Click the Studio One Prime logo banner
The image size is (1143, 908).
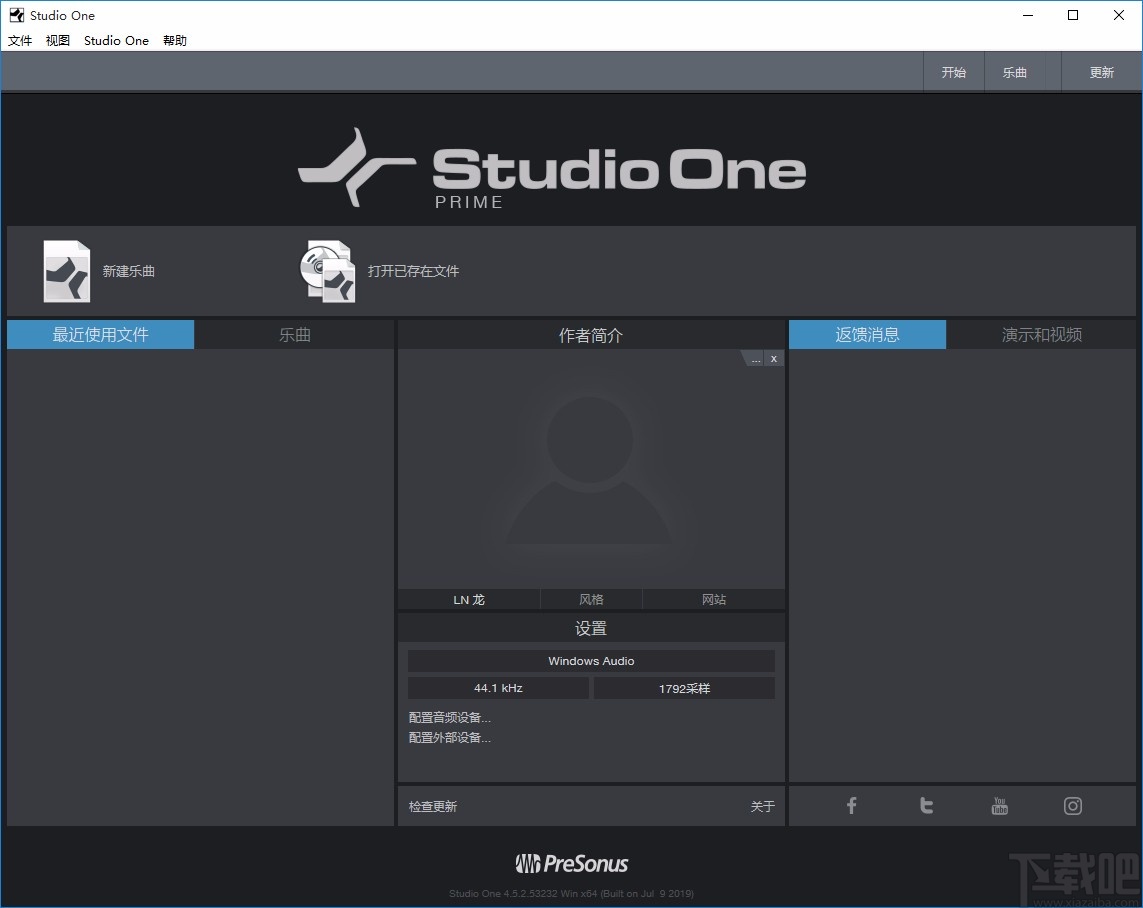pos(553,169)
